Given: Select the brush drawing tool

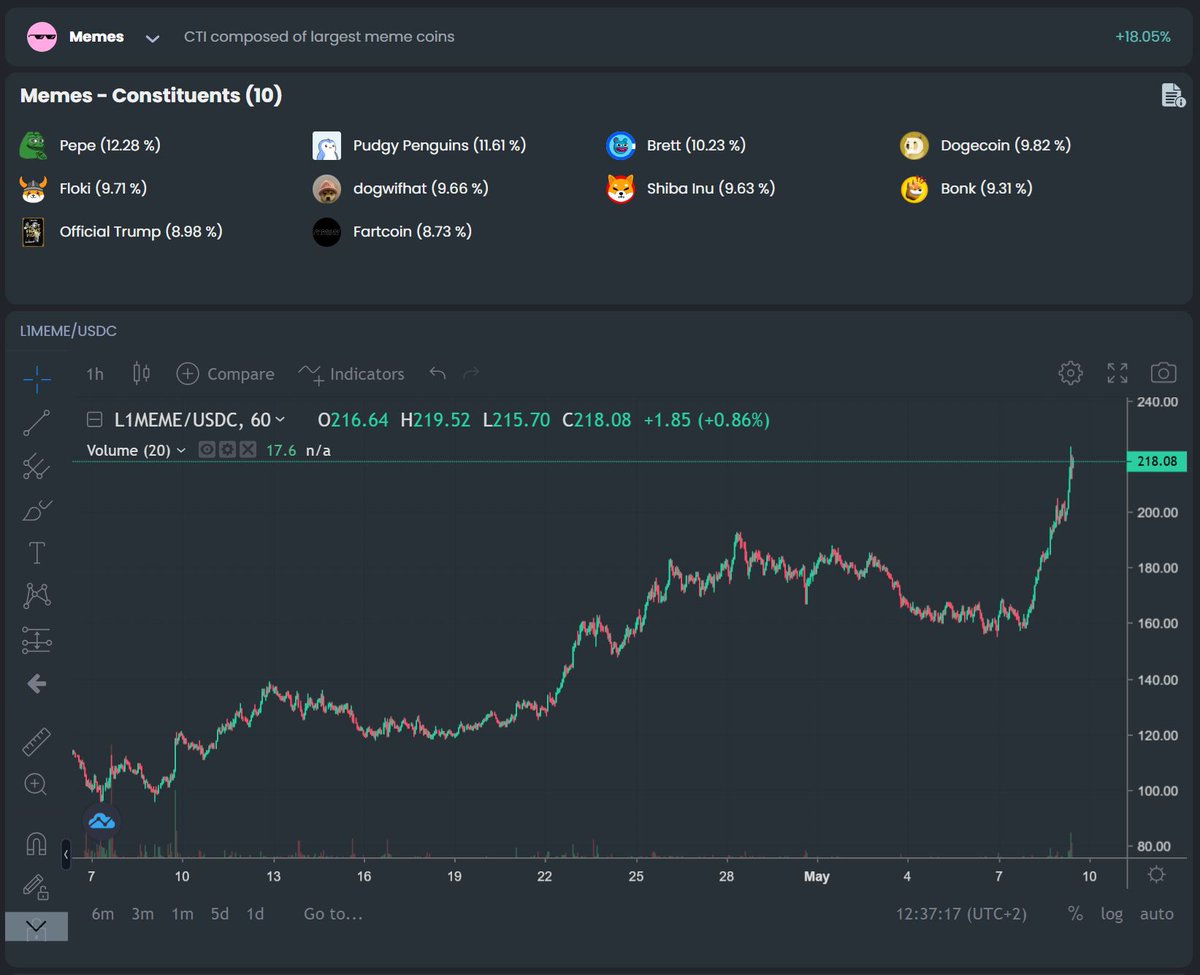Looking at the screenshot, I should click(x=36, y=511).
